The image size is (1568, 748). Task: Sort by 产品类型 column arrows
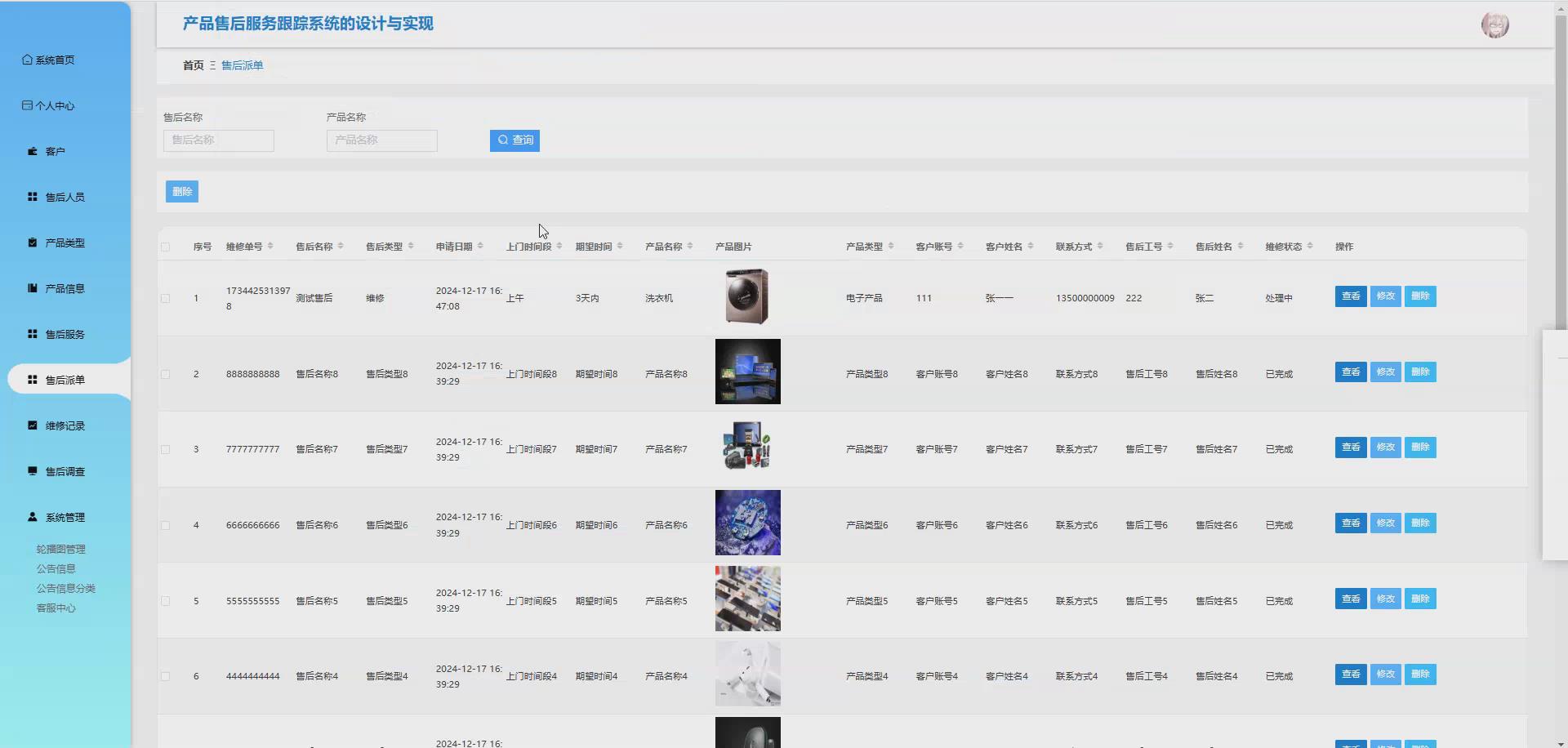coord(891,246)
